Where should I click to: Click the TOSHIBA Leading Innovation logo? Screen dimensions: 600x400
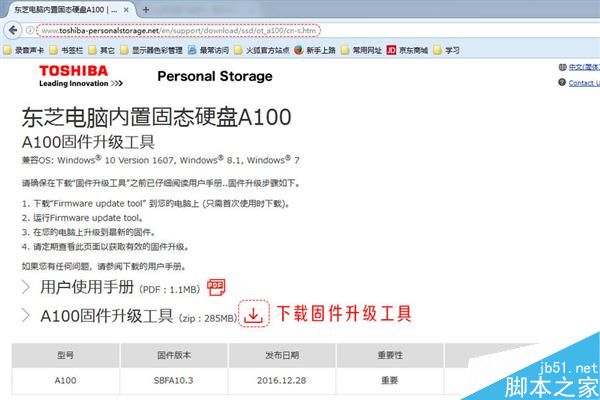[x=81, y=76]
